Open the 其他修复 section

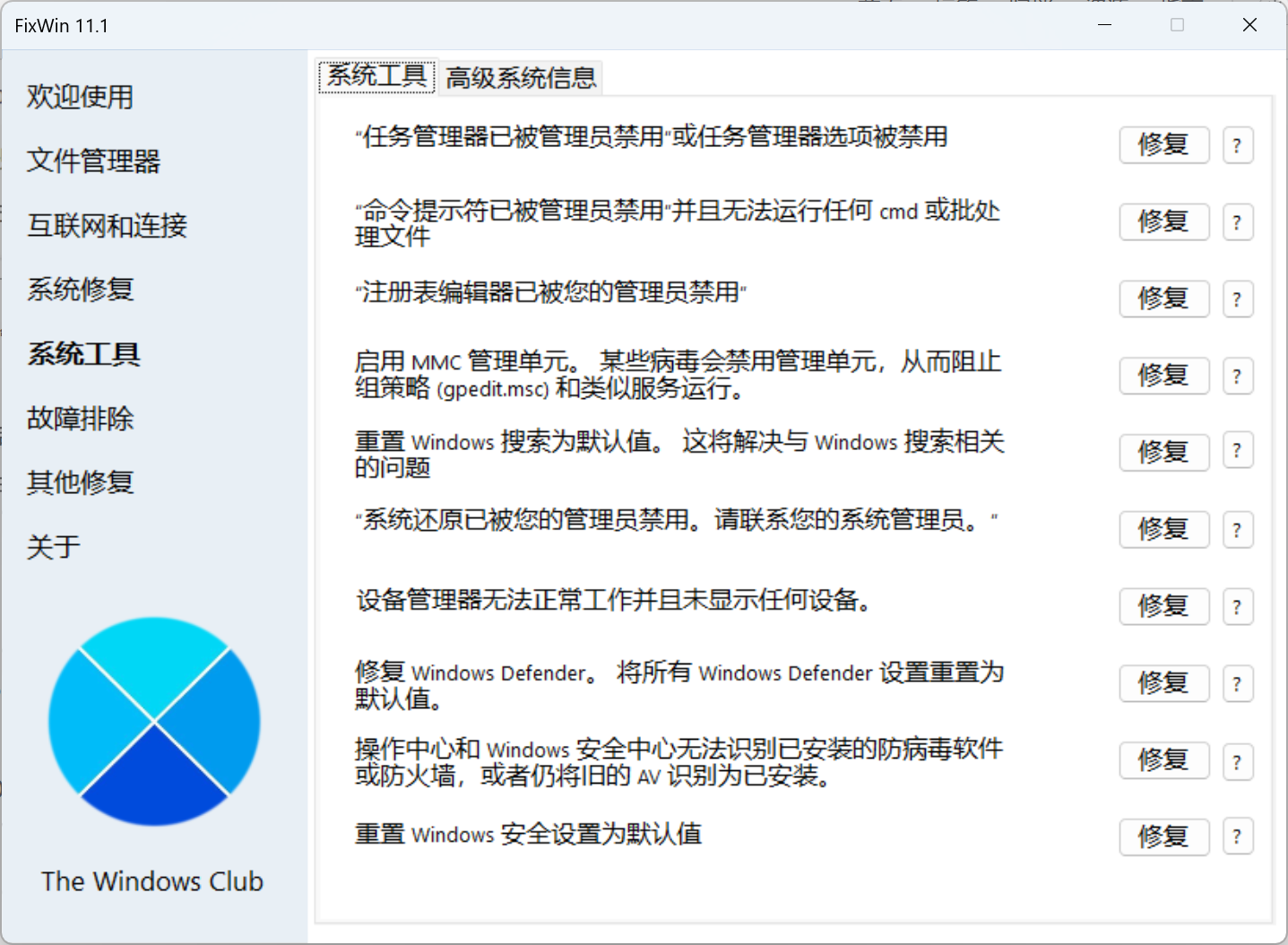point(80,482)
